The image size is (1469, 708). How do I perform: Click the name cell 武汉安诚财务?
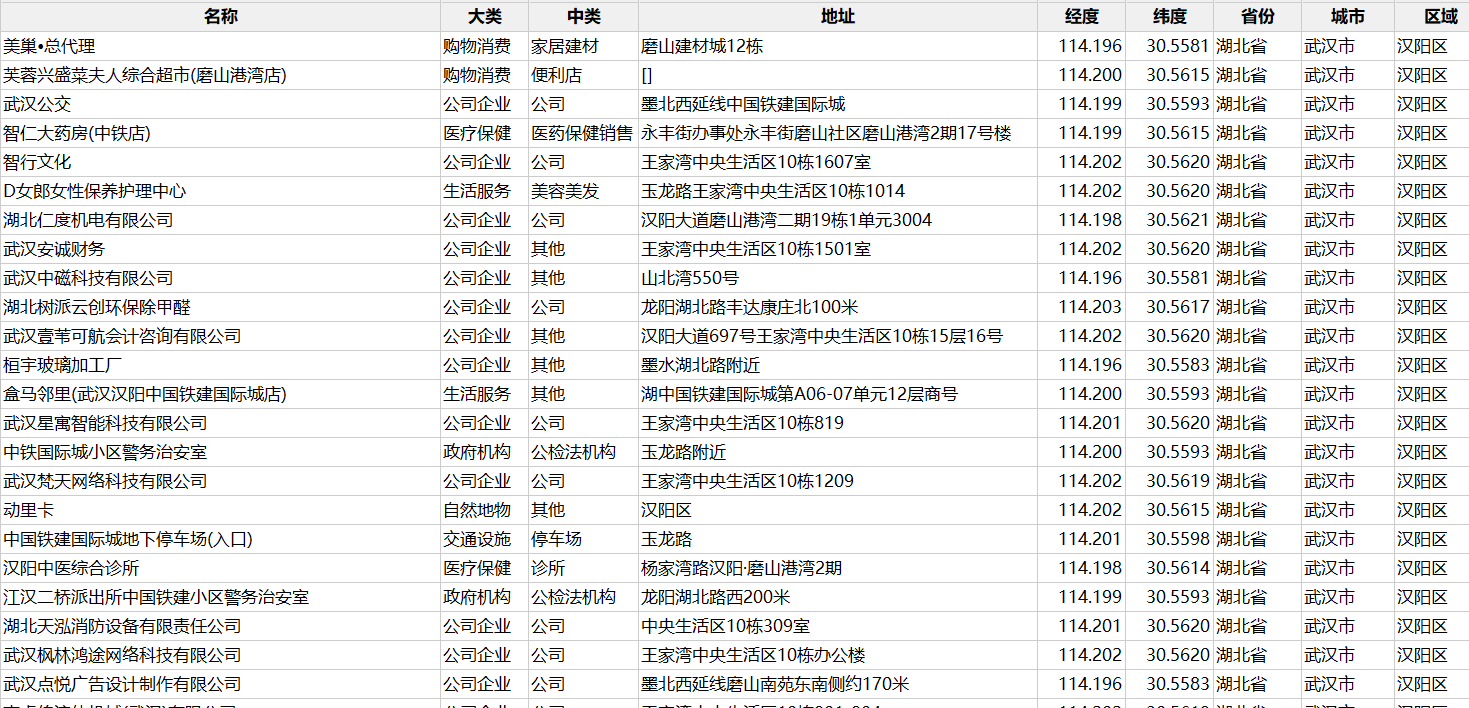(x=220, y=249)
